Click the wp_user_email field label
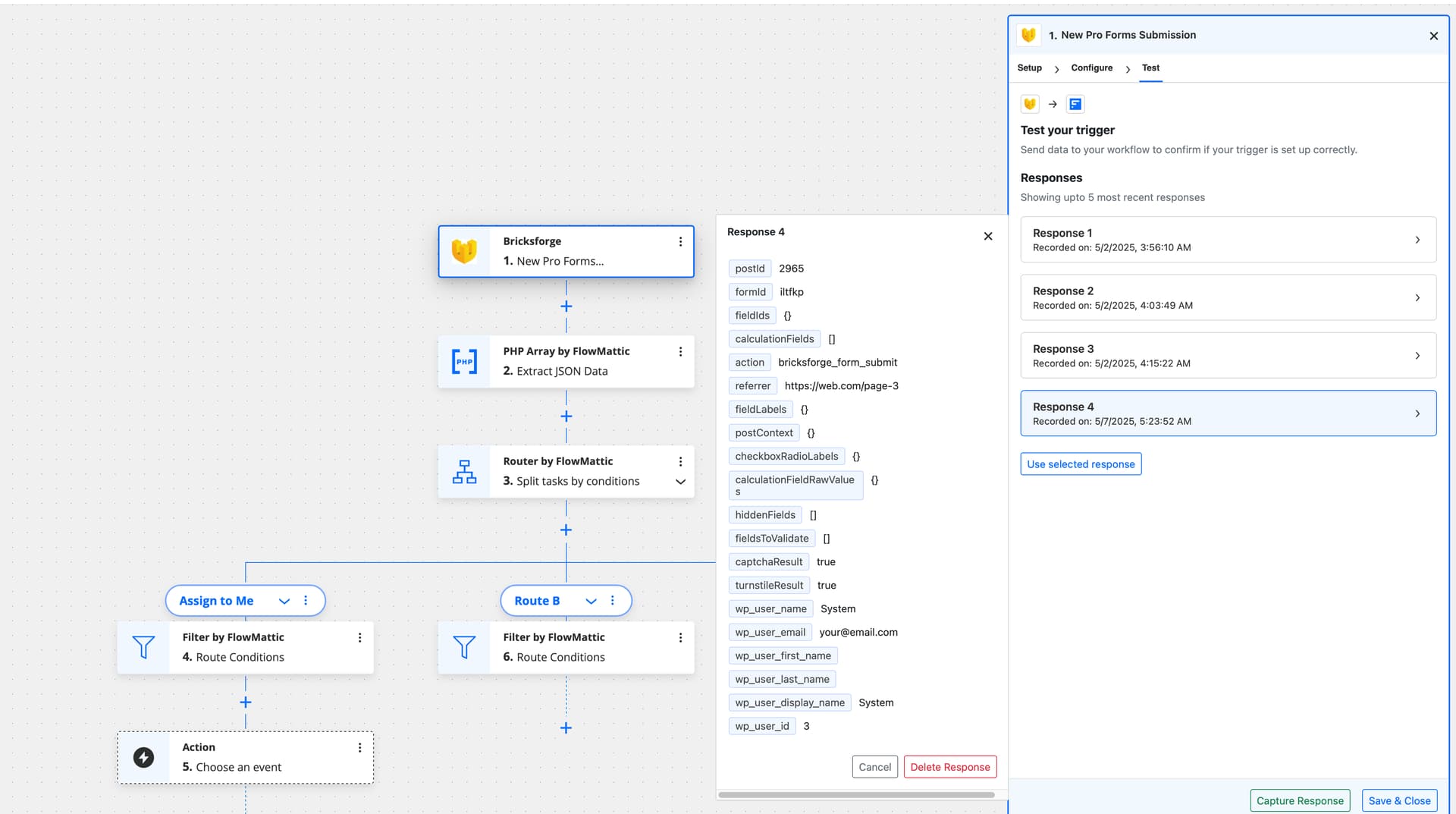 click(770, 632)
